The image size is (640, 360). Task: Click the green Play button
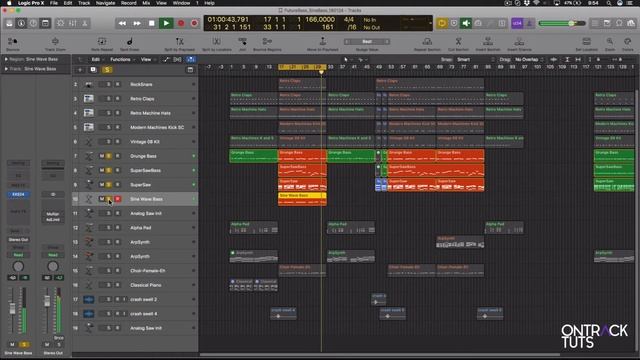click(x=166, y=23)
